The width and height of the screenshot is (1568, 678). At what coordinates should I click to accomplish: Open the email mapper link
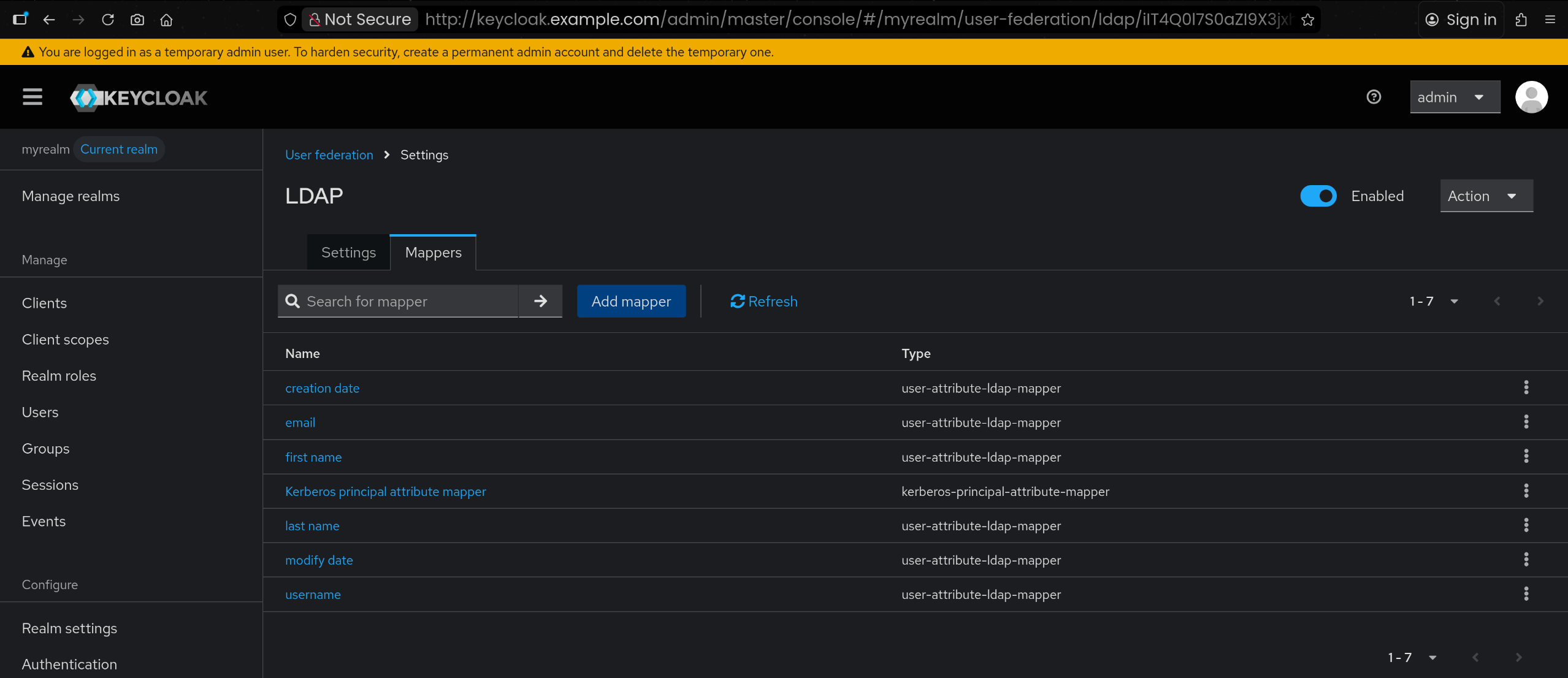coord(300,422)
